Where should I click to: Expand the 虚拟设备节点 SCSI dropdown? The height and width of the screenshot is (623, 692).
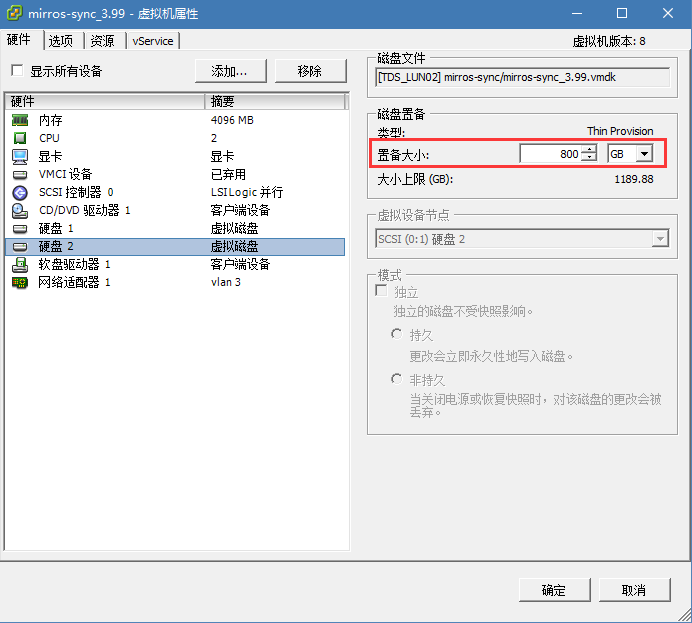click(x=659, y=238)
